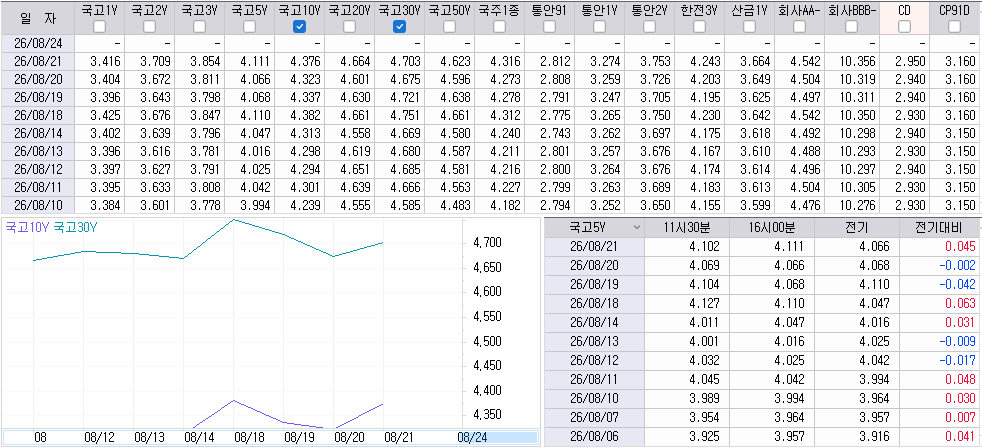The width and height of the screenshot is (982, 448).
Task: Click the 0.063 change value for 26/08/18
Action: coord(961,302)
